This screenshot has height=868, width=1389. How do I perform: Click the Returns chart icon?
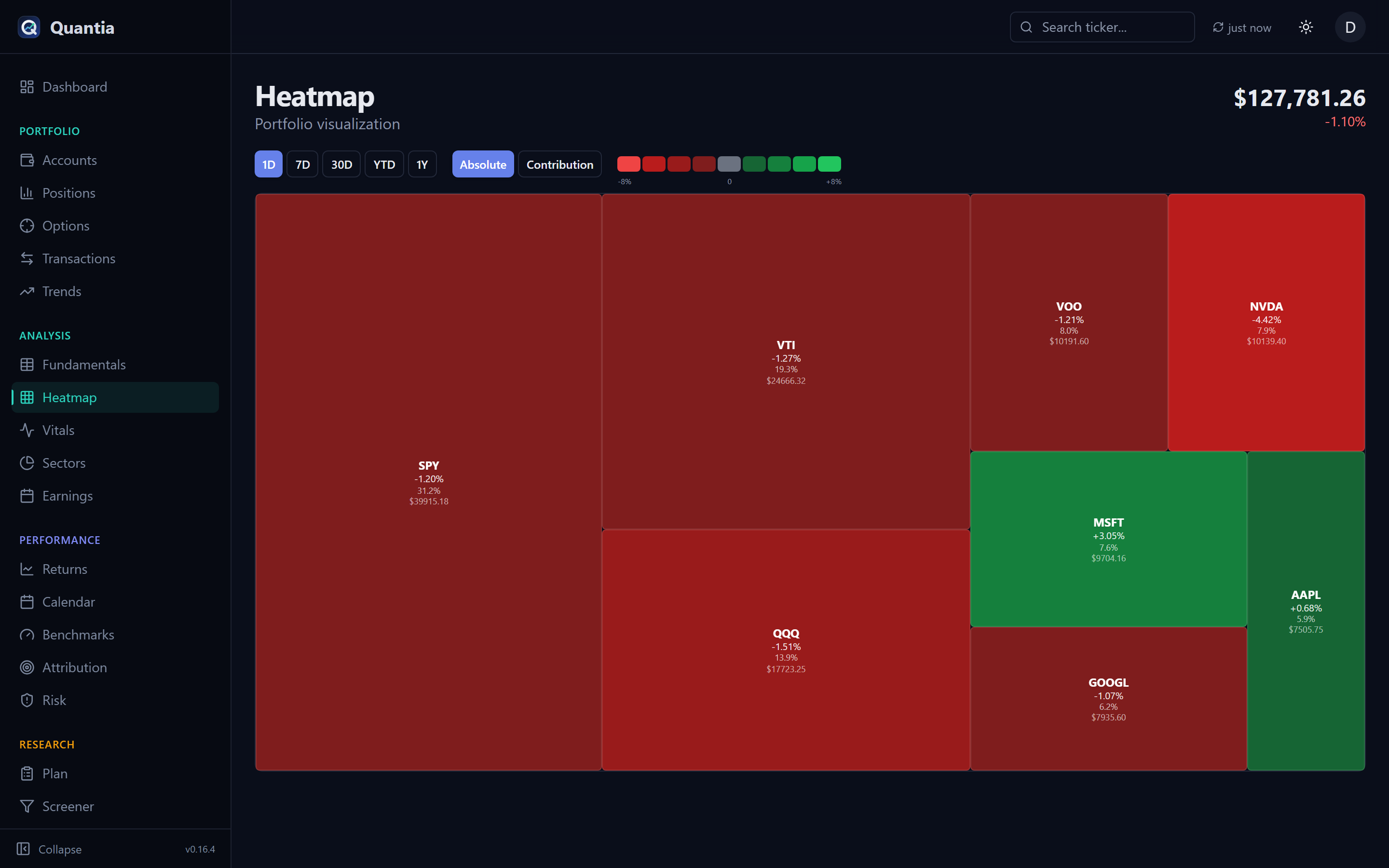tap(27, 569)
